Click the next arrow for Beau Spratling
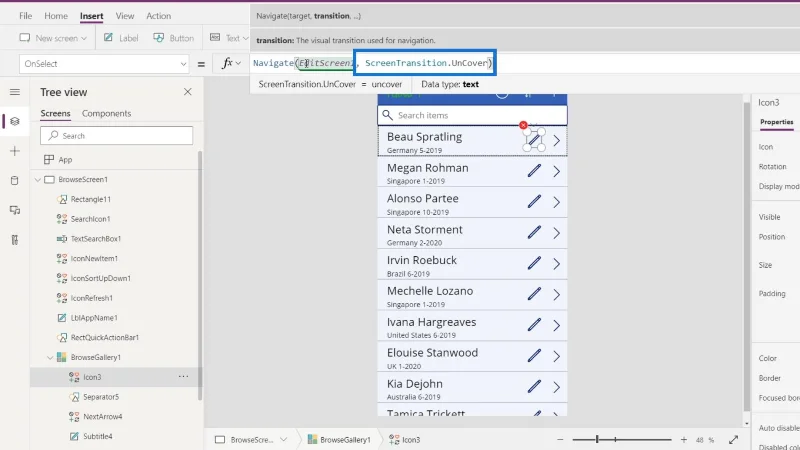 tap(557, 140)
